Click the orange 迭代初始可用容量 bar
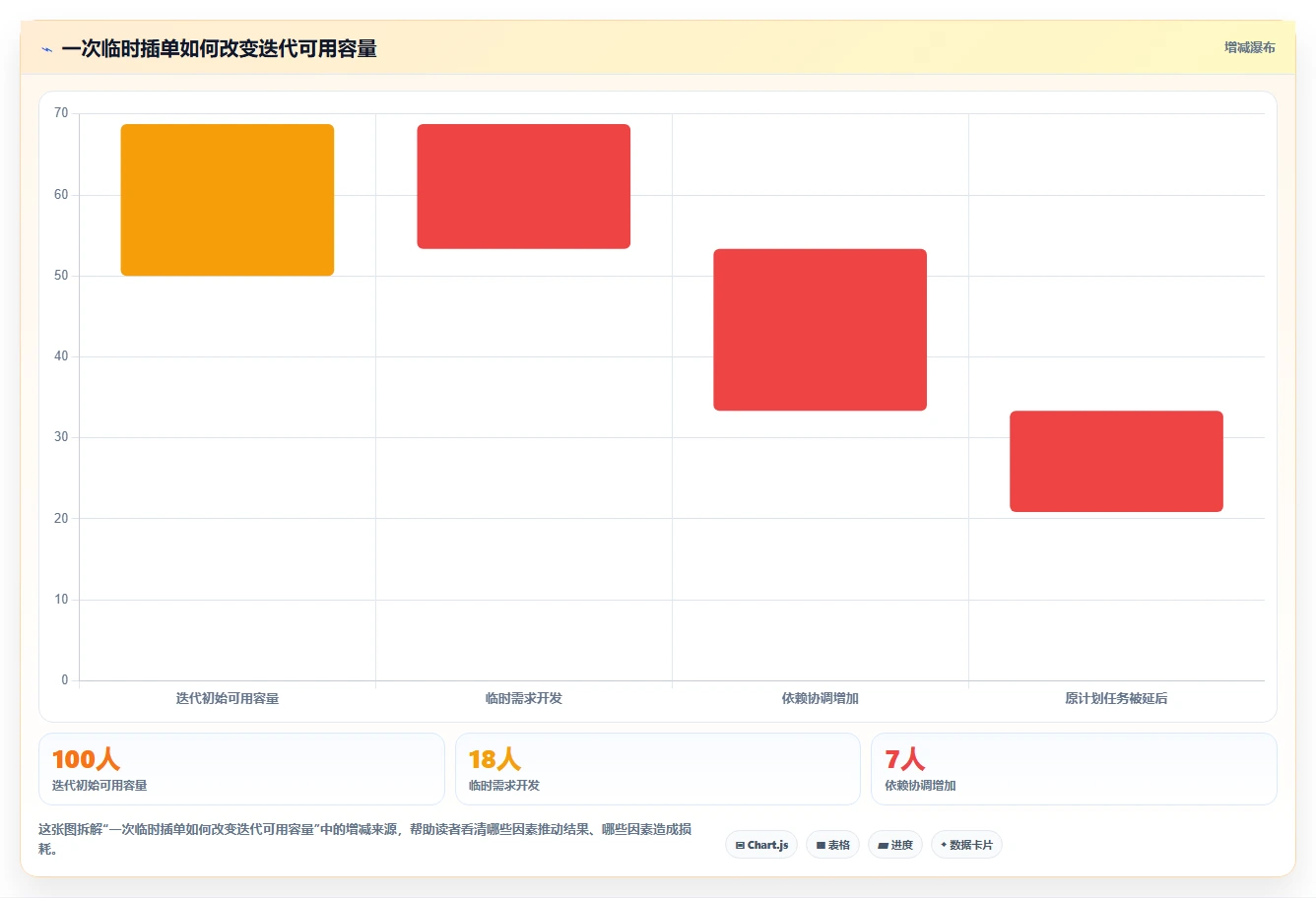 (x=228, y=200)
